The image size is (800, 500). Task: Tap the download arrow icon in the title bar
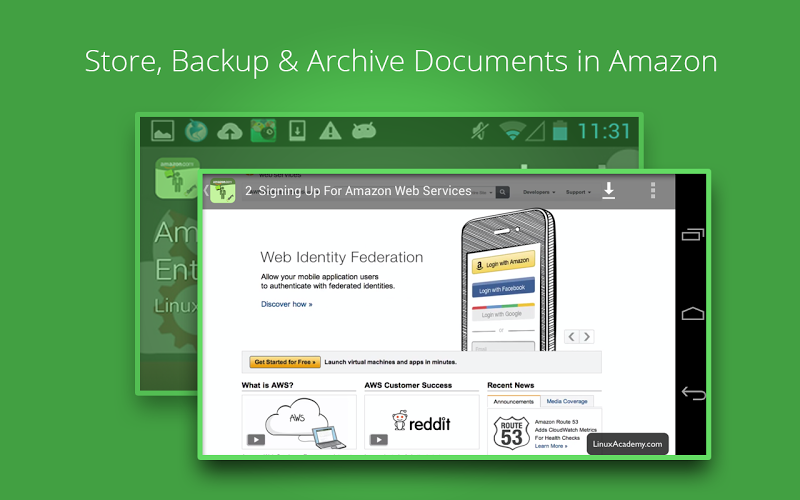tap(608, 191)
